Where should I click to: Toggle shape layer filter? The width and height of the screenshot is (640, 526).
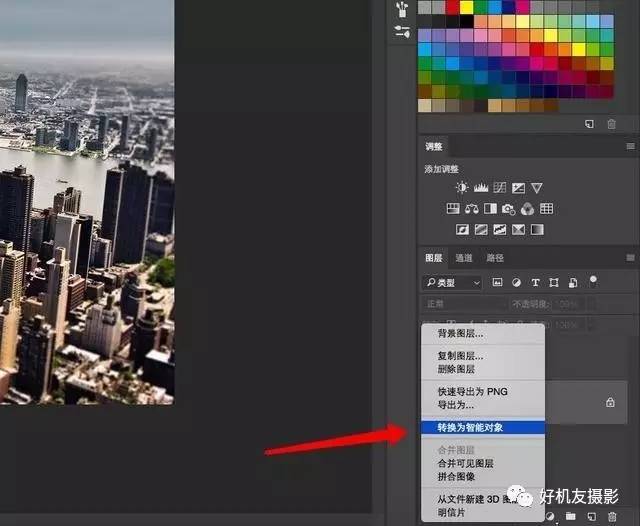click(x=554, y=282)
